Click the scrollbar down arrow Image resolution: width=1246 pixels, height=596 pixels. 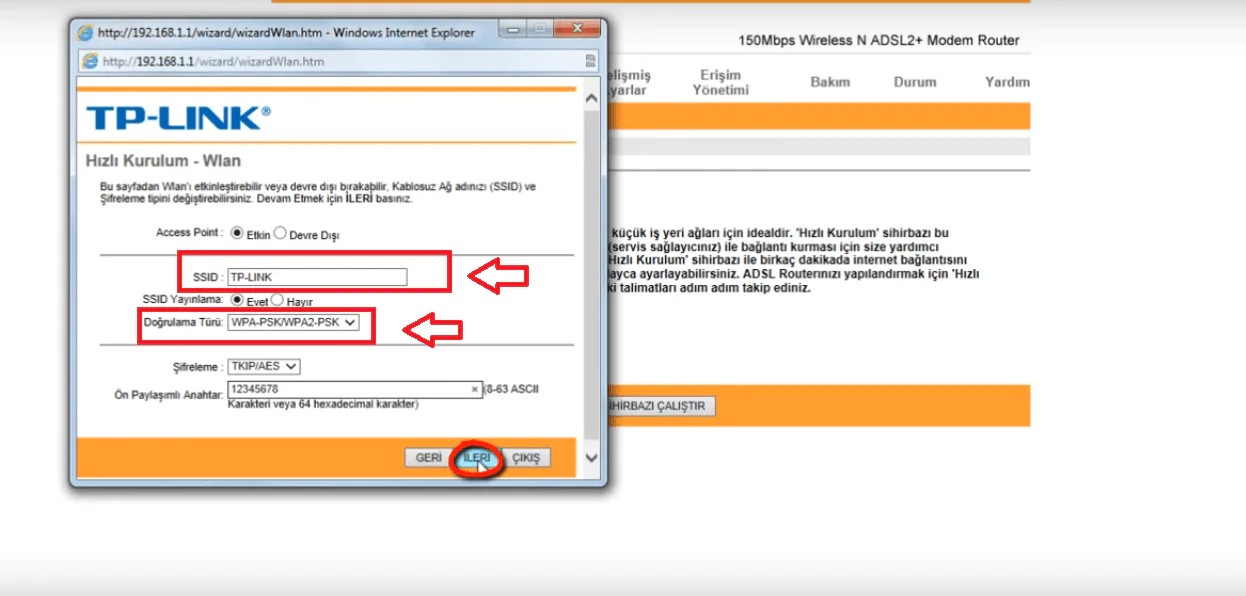coord(590,457)
